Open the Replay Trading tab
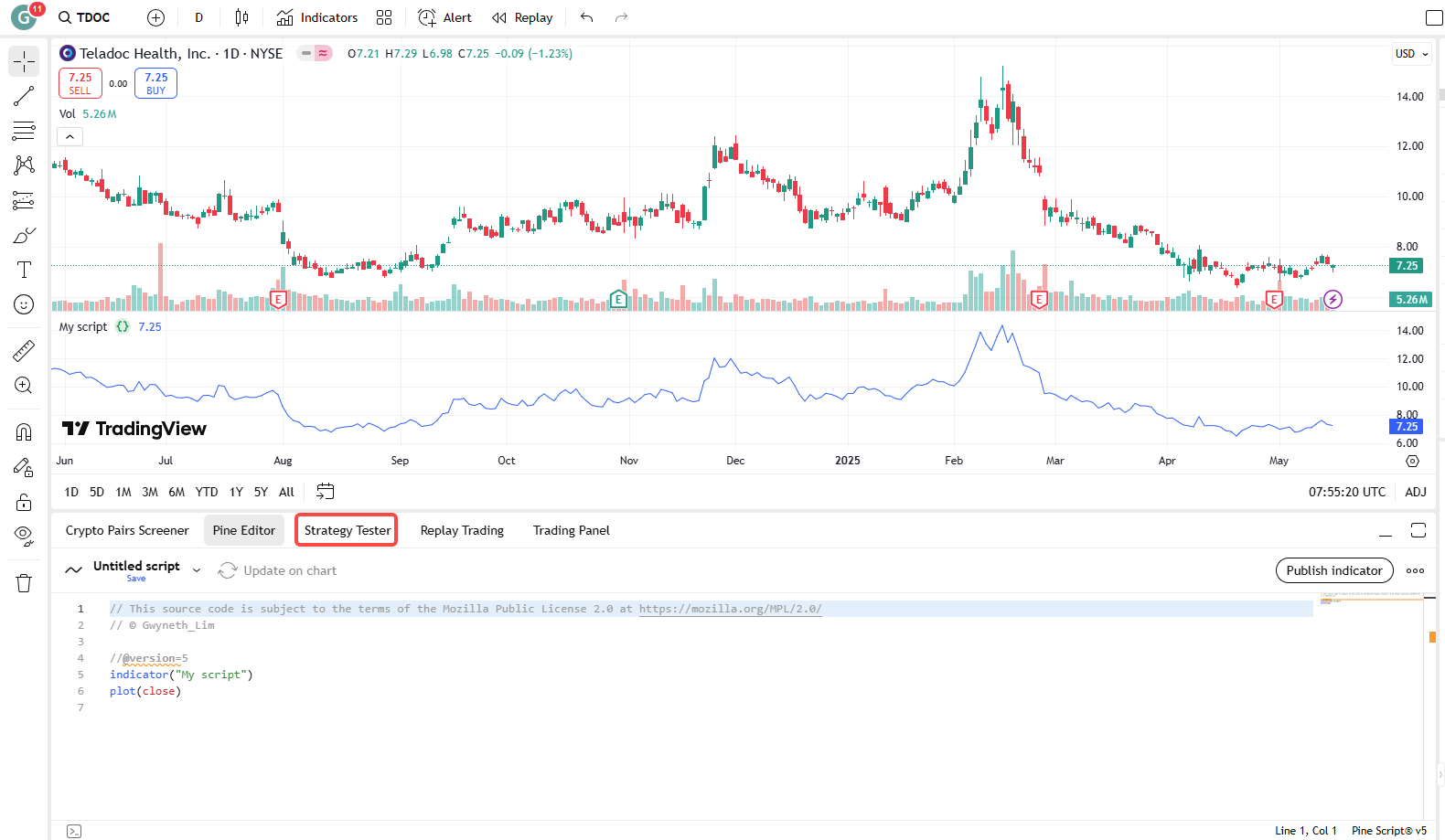Image resolution: width=1445 pixels, height=840 pixels. click(462, 530)
